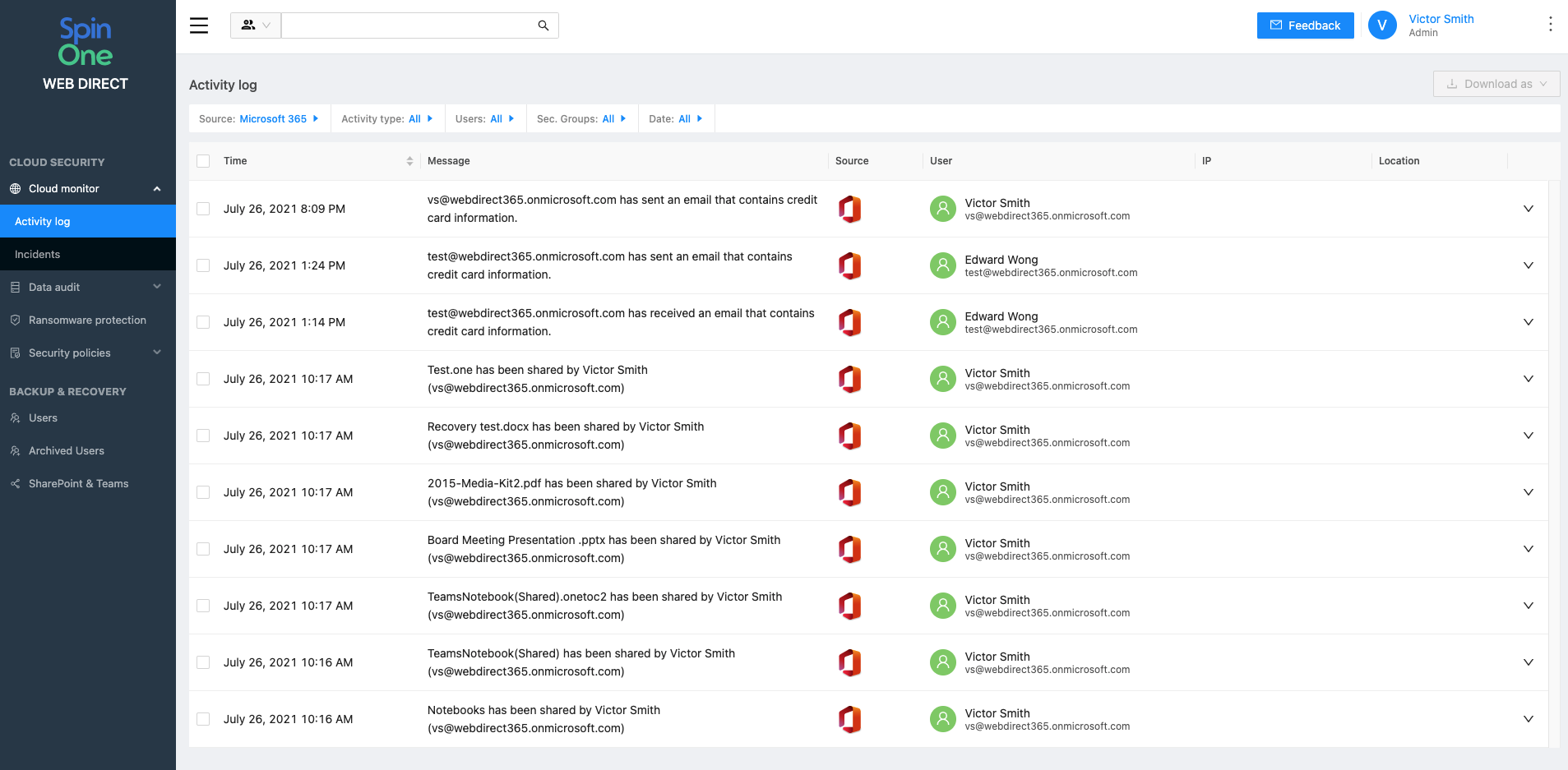The width and height of the screenshot is (1568, 770).
Task: Click the search magnifier icon
Action: 543,25
